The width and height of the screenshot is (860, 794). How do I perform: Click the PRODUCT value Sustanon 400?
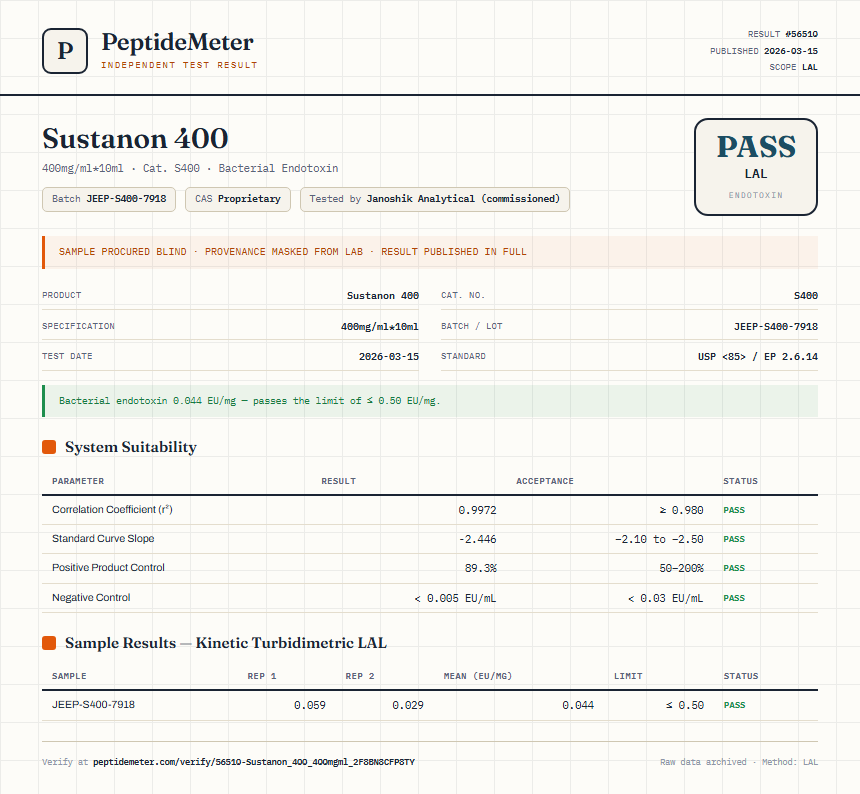[x=382, y=296]
